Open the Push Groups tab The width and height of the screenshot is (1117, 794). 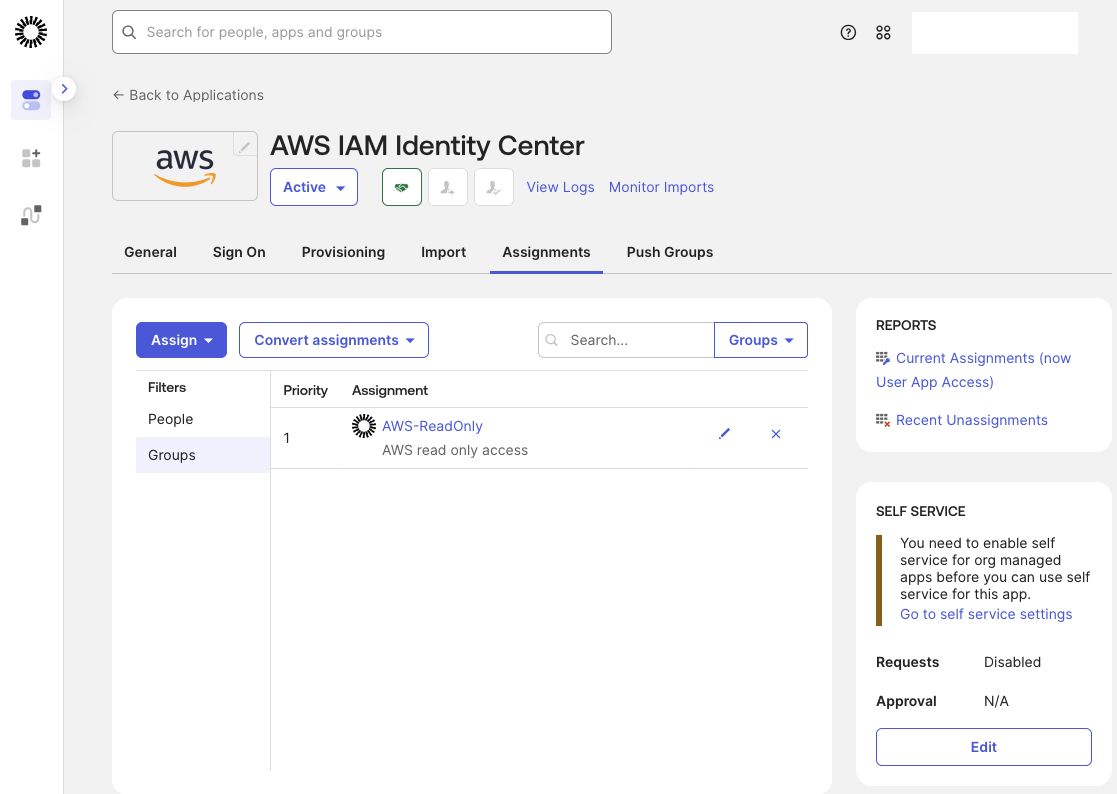(x=669, y=252)
